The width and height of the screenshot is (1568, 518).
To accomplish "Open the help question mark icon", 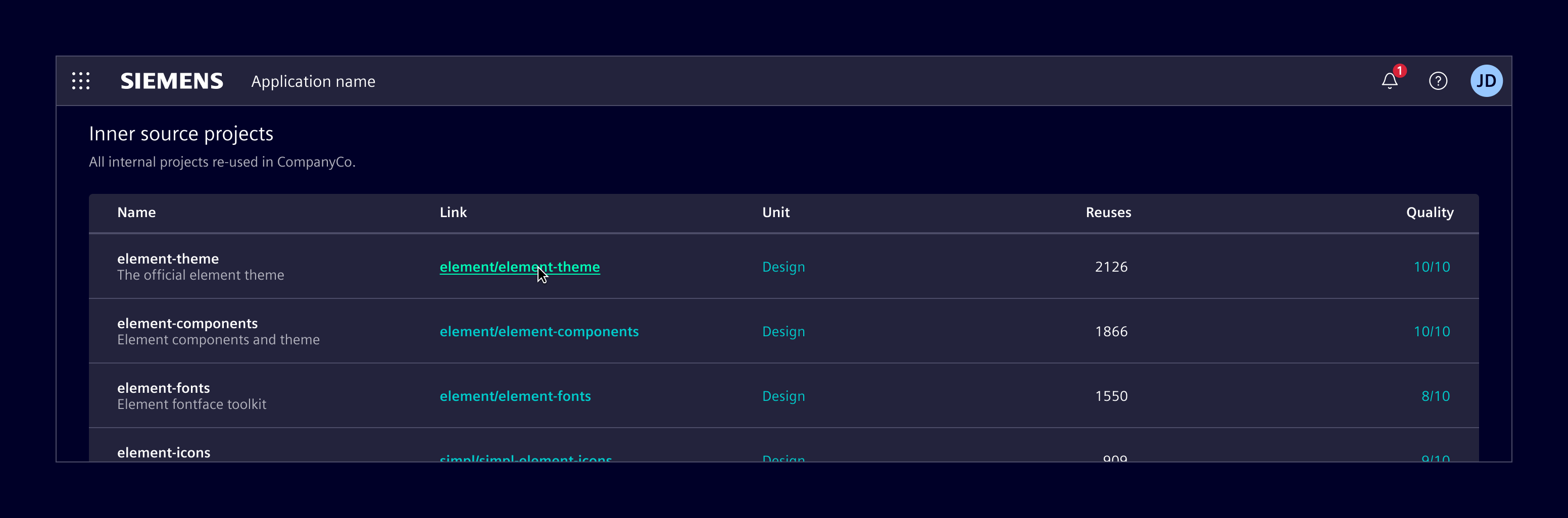I will [1438, 81].
